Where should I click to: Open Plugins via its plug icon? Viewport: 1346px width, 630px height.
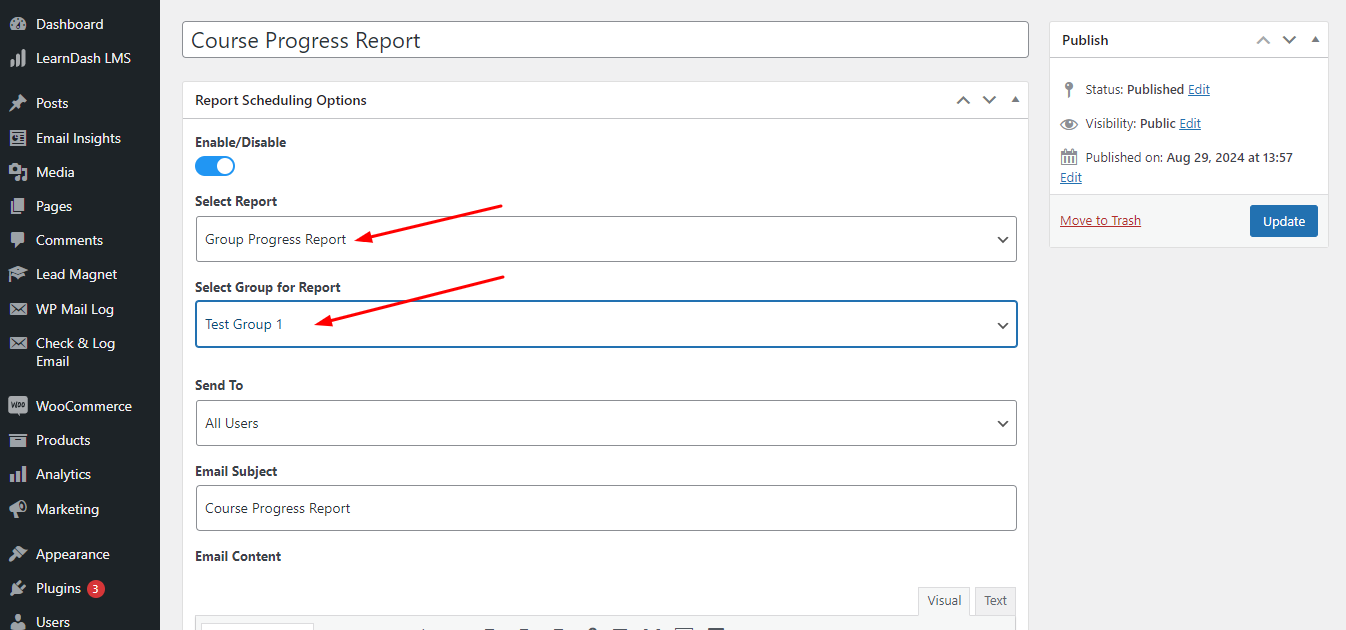click(18, 588)
